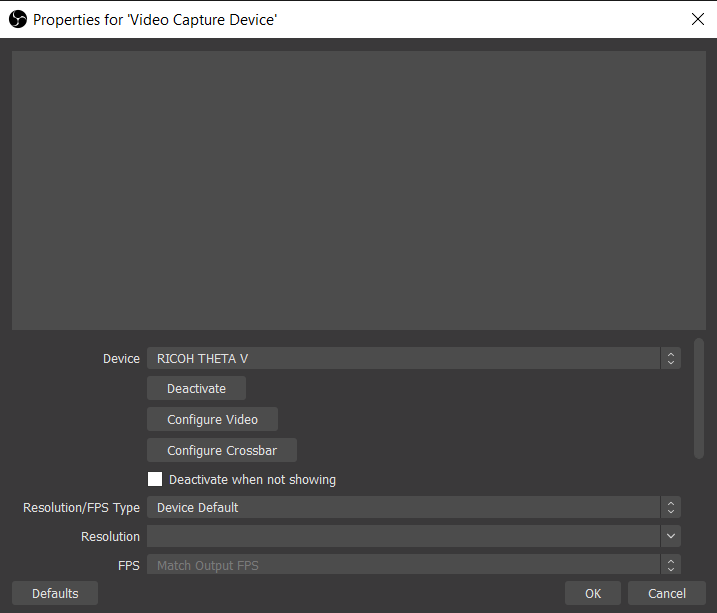Click the Deactivate button
This screenshot has height=613, width=717.
(196, 389)
